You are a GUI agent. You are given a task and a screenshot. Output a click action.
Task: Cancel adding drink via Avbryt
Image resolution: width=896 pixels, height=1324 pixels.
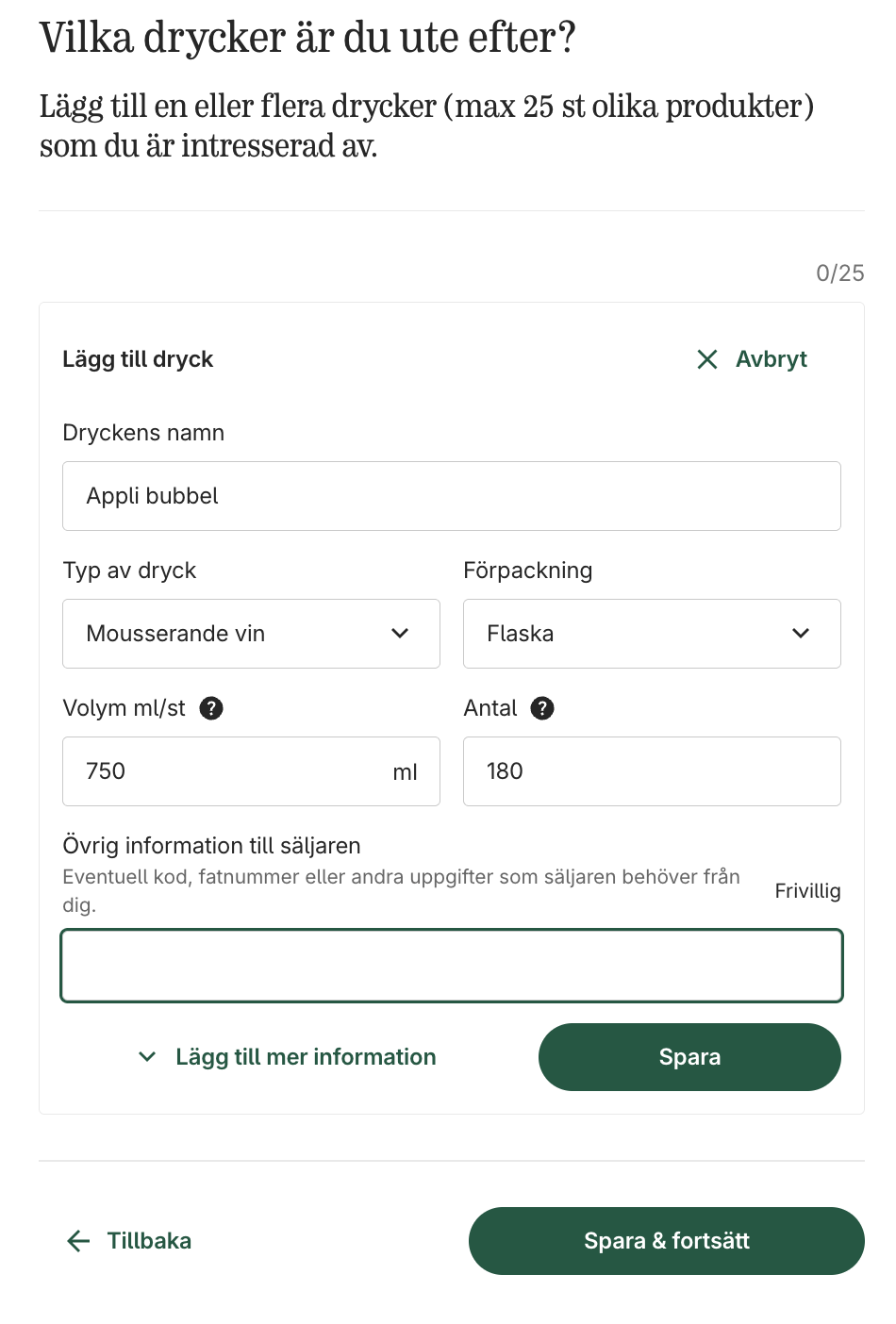[771, 359]
